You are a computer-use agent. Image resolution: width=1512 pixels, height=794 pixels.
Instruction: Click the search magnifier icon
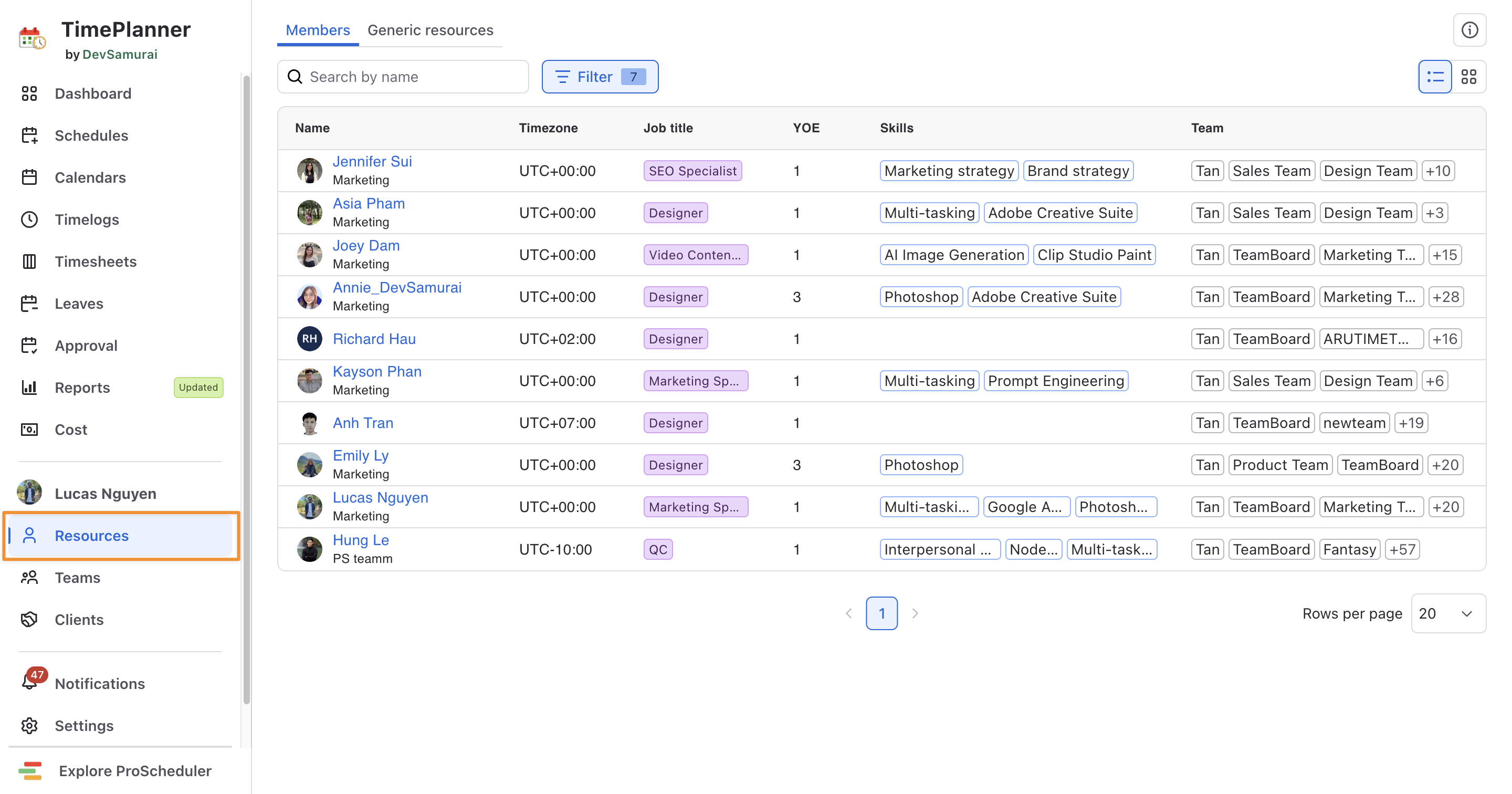[295, 77]
